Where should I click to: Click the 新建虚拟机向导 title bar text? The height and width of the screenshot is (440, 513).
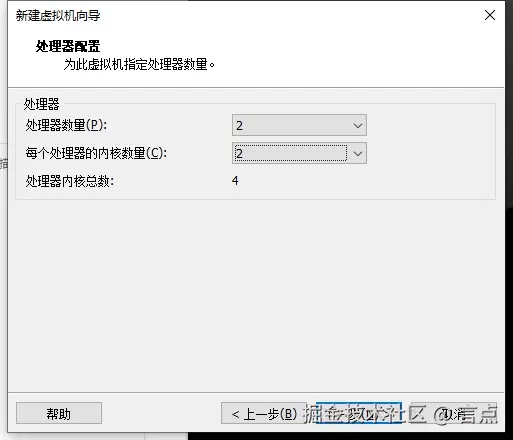pyautogui.click(x=58, y=16)
